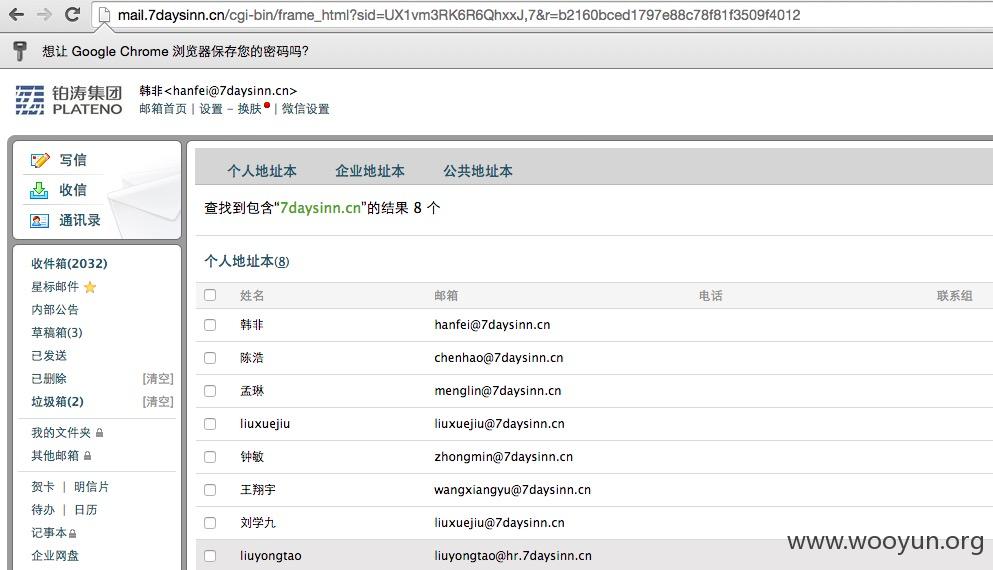
Task: Go back with browser back arrow
Action: point(16,14)
